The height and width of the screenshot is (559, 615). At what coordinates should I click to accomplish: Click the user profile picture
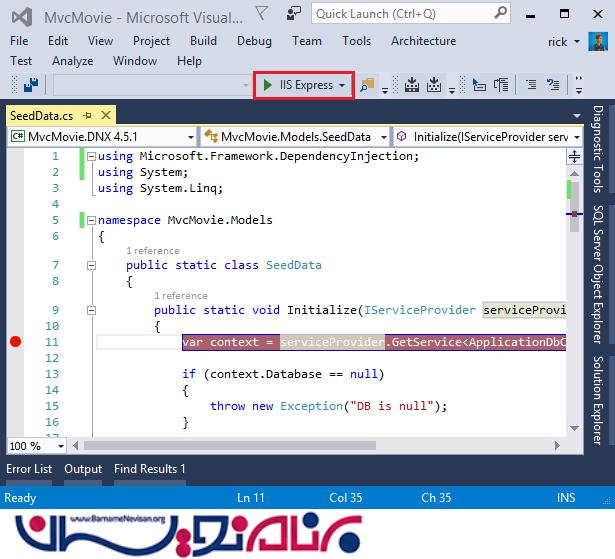[598, 42]
